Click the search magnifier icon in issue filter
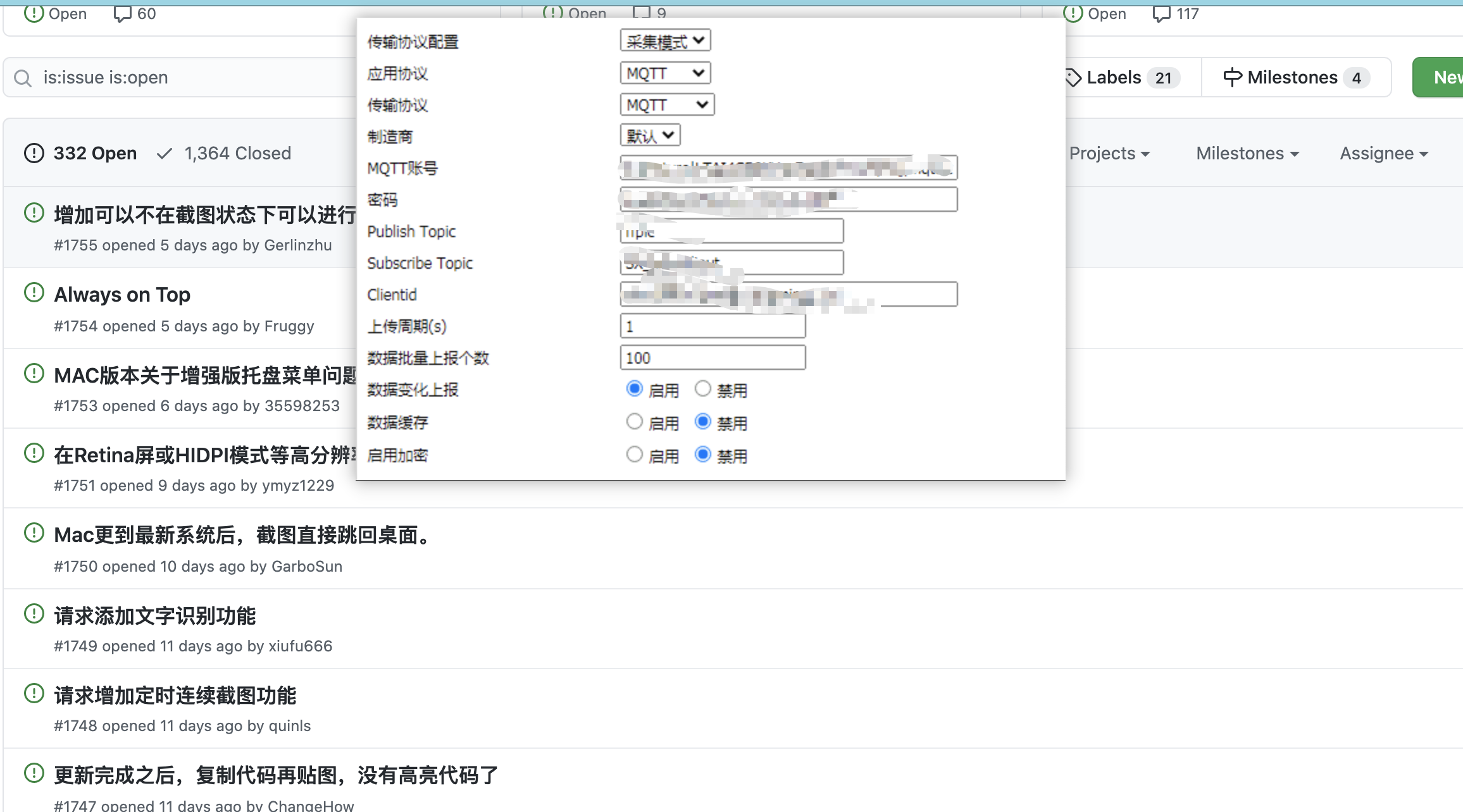The width and height of the screenshot is (1463, 812). click(23, 78)
